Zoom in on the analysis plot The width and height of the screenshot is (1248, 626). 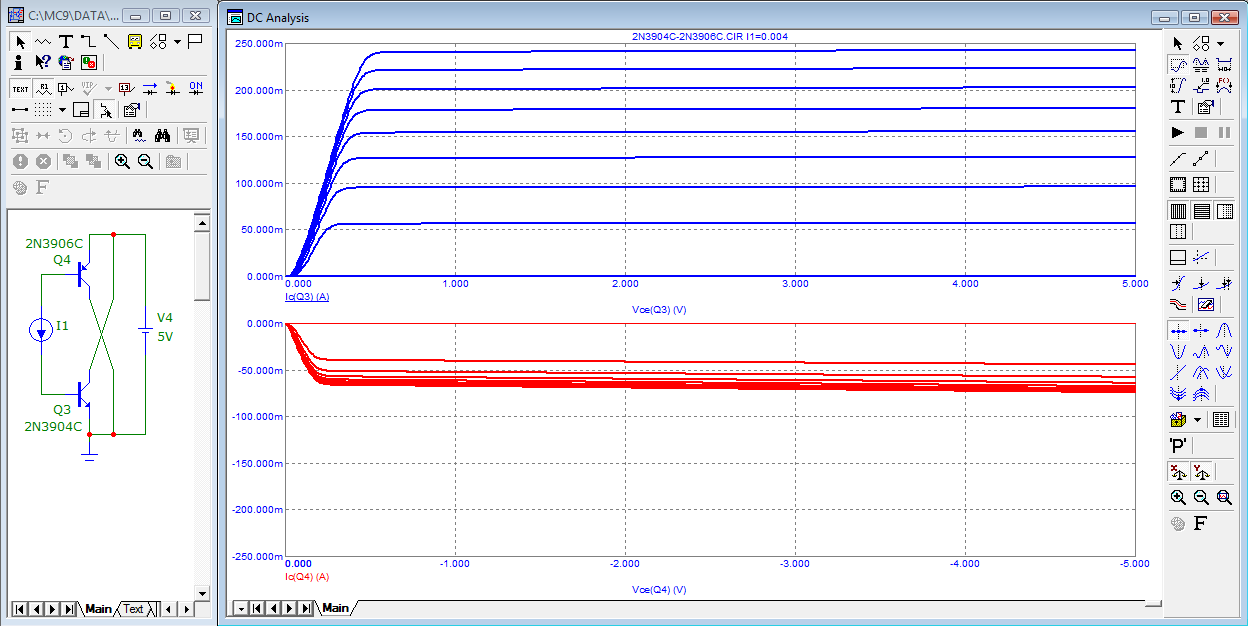coord(1178,497)
